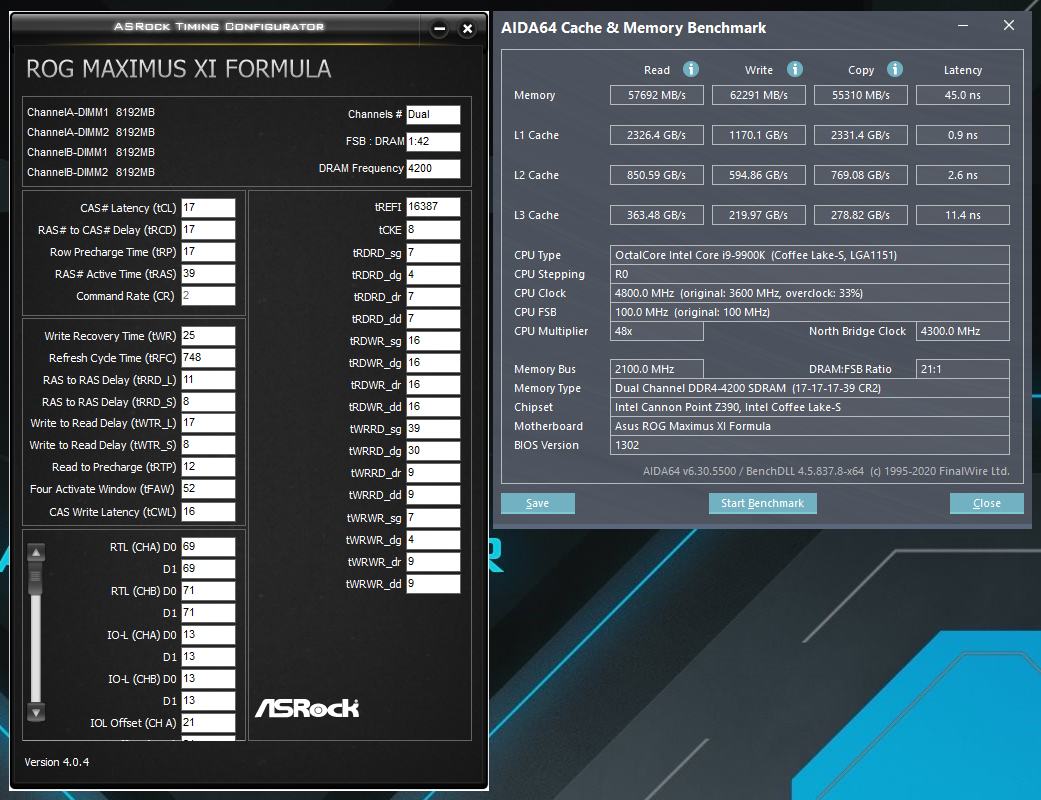
Task: Close the ASRock Timing Configurator window
Action: 467,29
